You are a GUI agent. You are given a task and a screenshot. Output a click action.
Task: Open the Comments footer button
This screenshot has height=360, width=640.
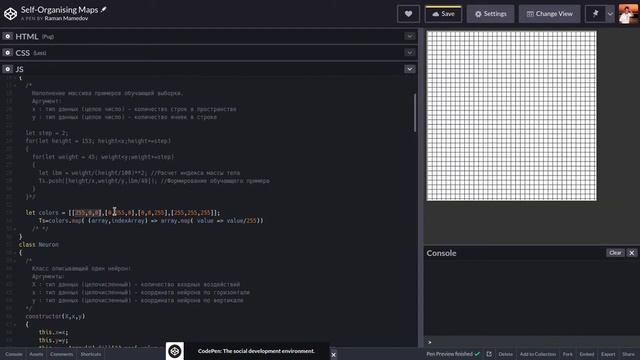tap(61, 354)
